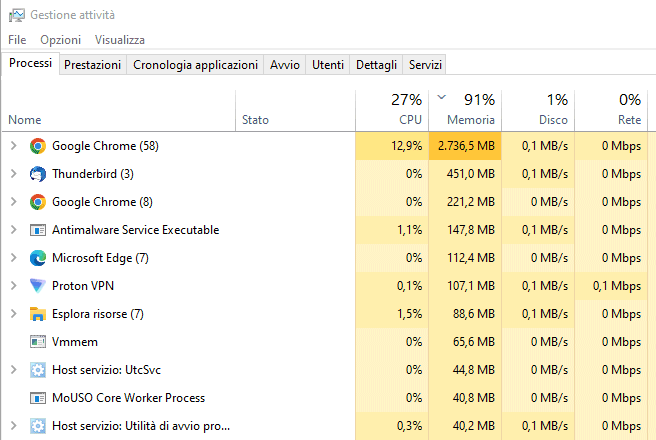Click the Google Chrome (8) icon
656x440 pixels.
click(38, 202)
